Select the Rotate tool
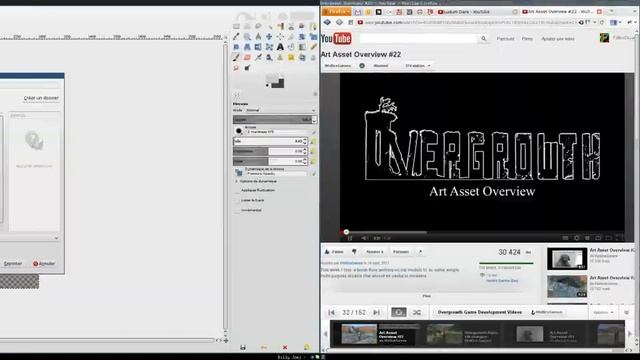The height and width of the screenshot is (360, 640). pyautogui.click(x=302, y=37)
